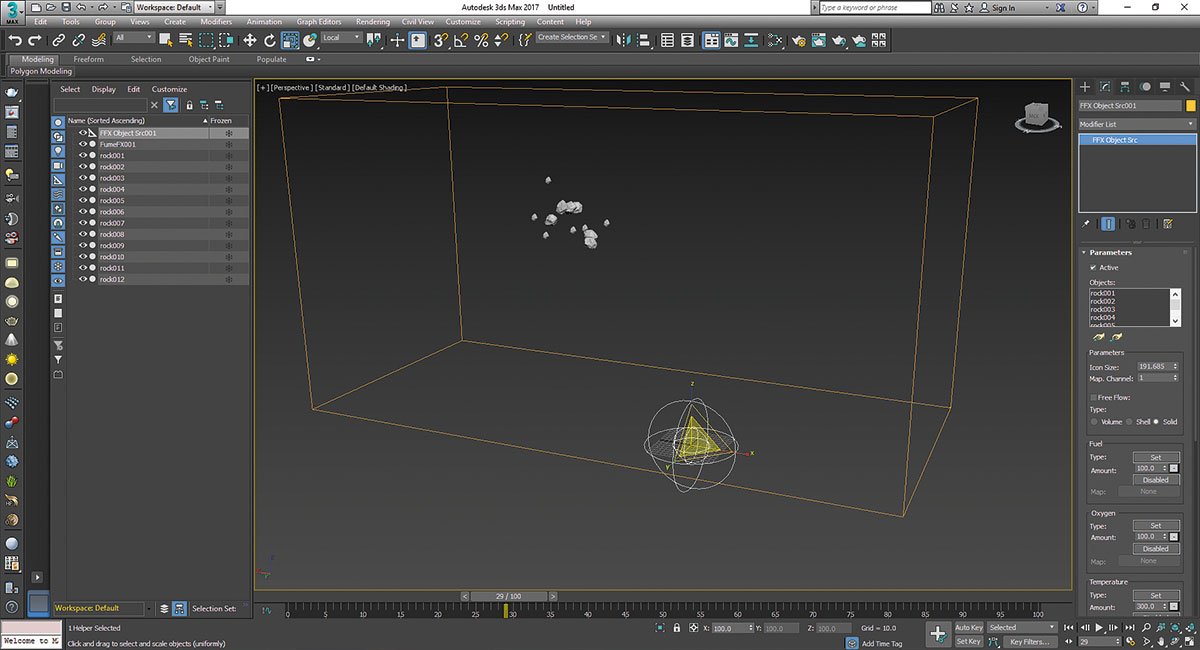Screen dimensions: 1200x650
Task: Switch to the Object Paint ribbon tab
Action: tap(209, 59)
